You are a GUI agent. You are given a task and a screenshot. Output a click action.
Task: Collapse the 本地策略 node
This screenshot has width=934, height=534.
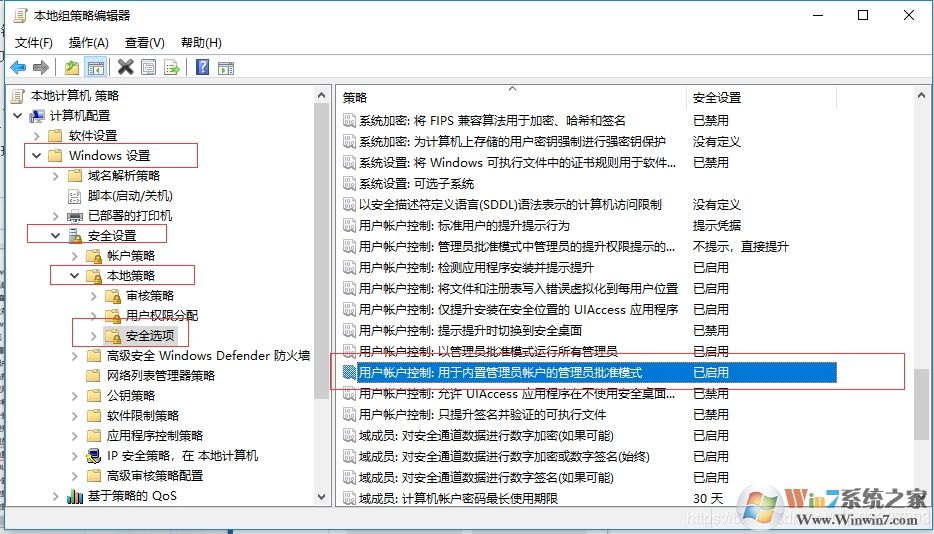pyautogui.click(x=75, y=275)
